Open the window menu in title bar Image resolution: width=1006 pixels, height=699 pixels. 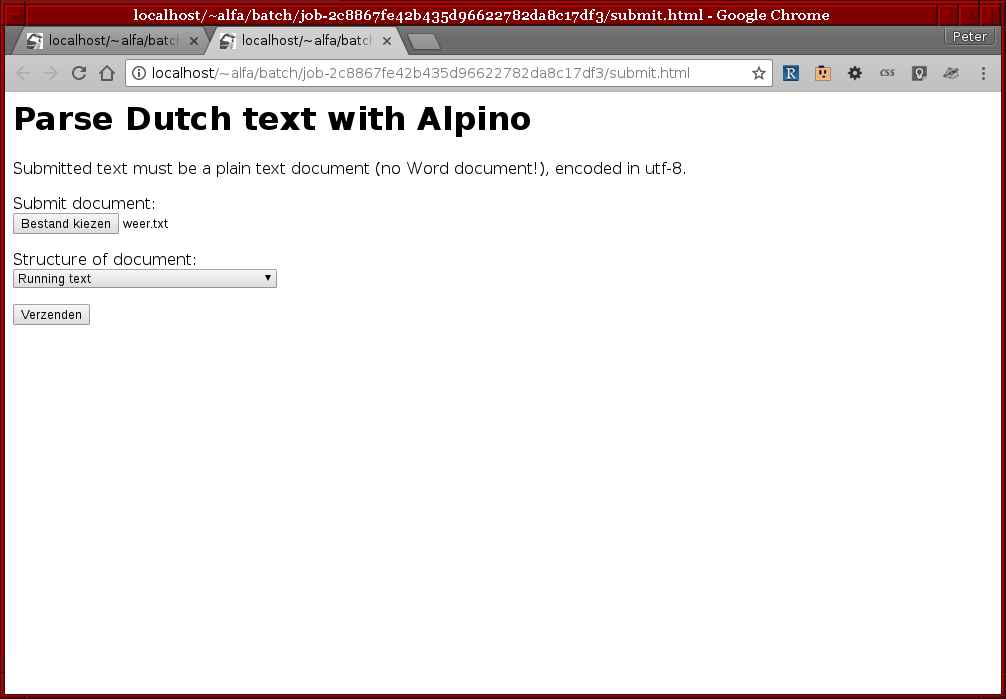pos(14,15)
